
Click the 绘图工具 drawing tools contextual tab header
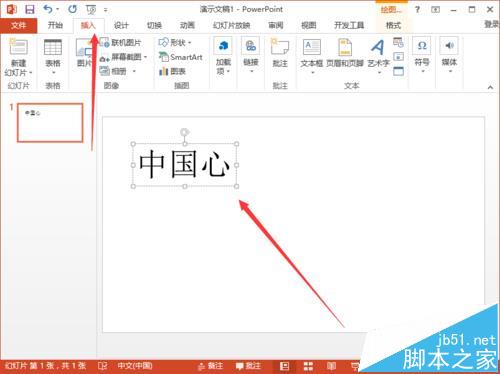(391, 9)
